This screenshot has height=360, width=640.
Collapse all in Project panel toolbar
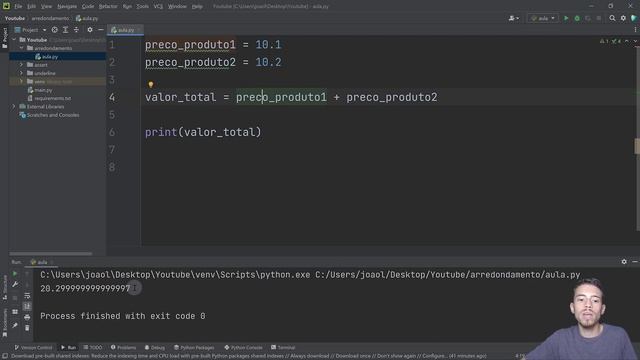pyautogui.click(x=76, y=30)
